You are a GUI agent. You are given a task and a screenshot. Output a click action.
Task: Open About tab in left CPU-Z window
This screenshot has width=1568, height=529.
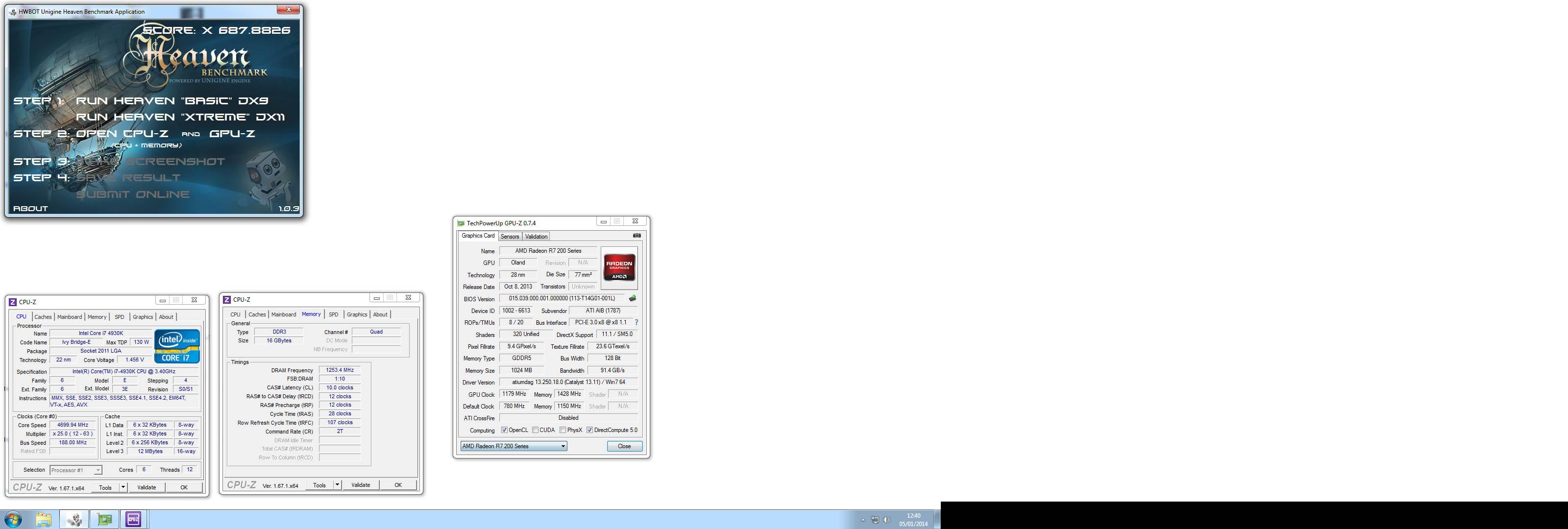tap(166, 317)
